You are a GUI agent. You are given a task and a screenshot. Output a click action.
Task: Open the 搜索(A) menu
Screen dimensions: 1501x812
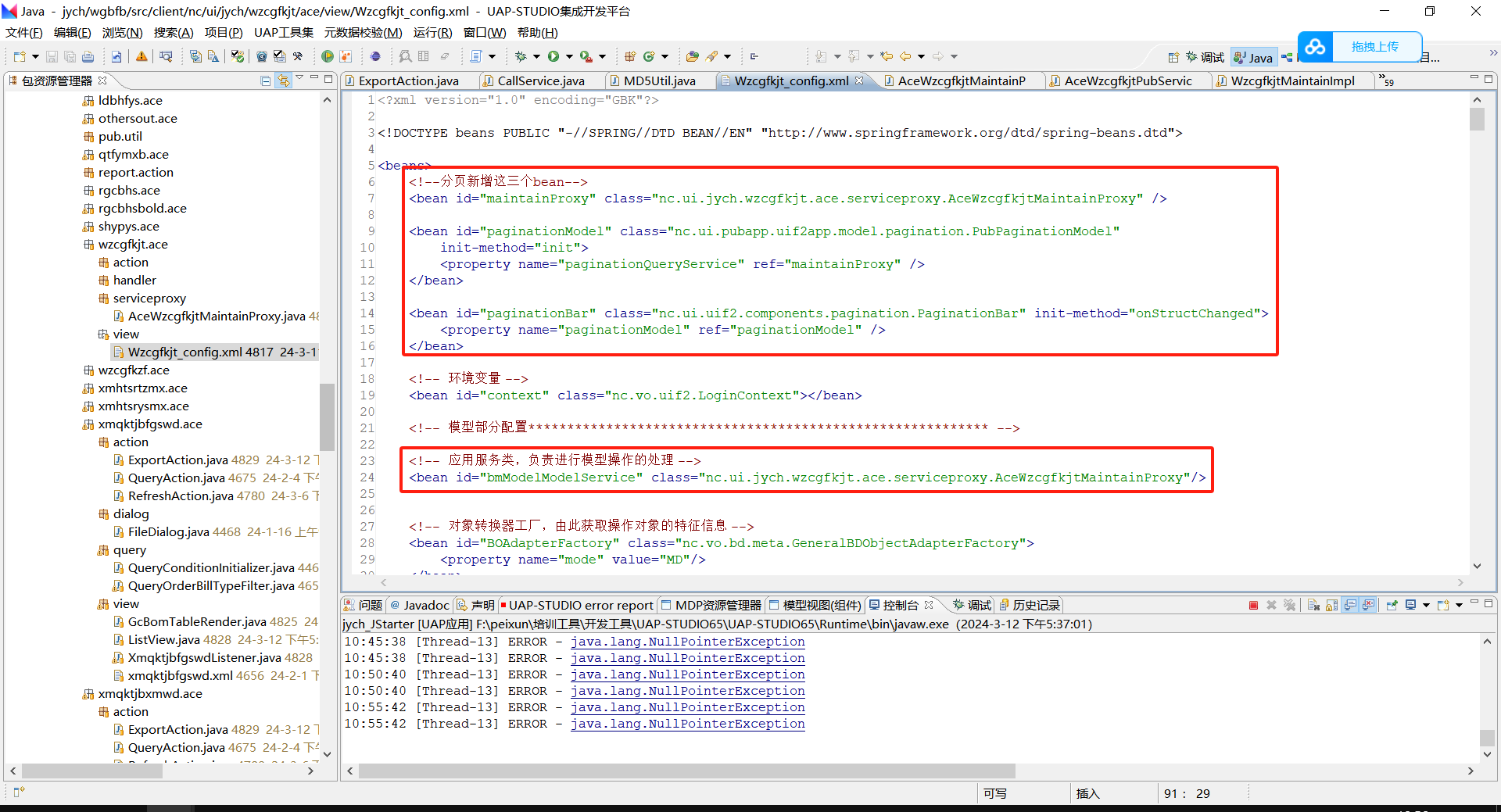point(174,32)
